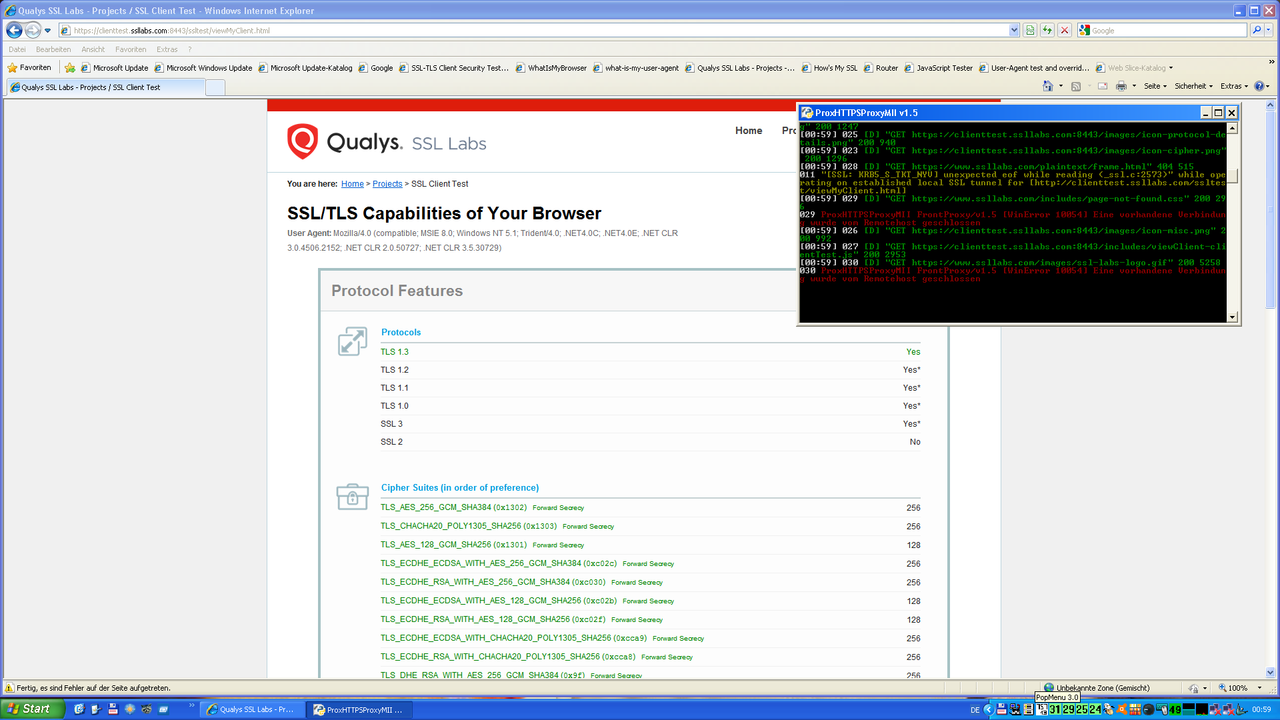
Task: Click the TLS 1.3 protocol row text
Action: pos(394,352)
